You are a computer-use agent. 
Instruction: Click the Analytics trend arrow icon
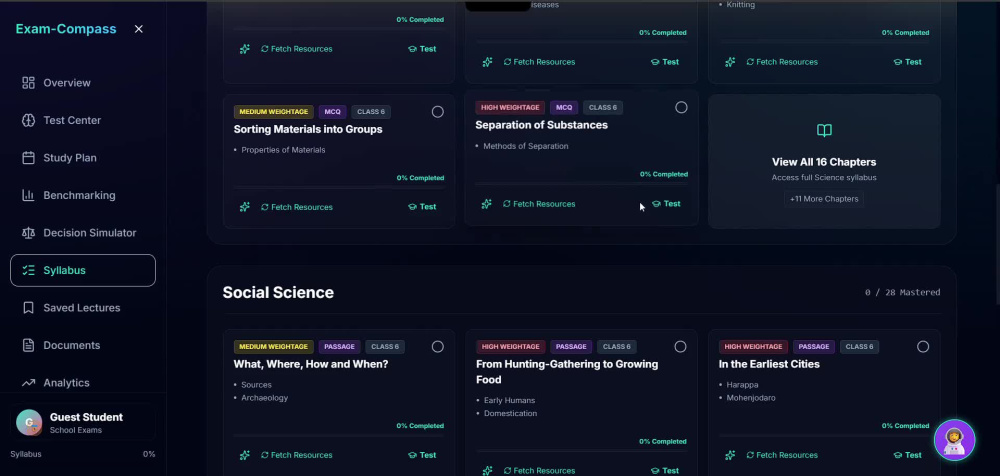tap(28, 383)
